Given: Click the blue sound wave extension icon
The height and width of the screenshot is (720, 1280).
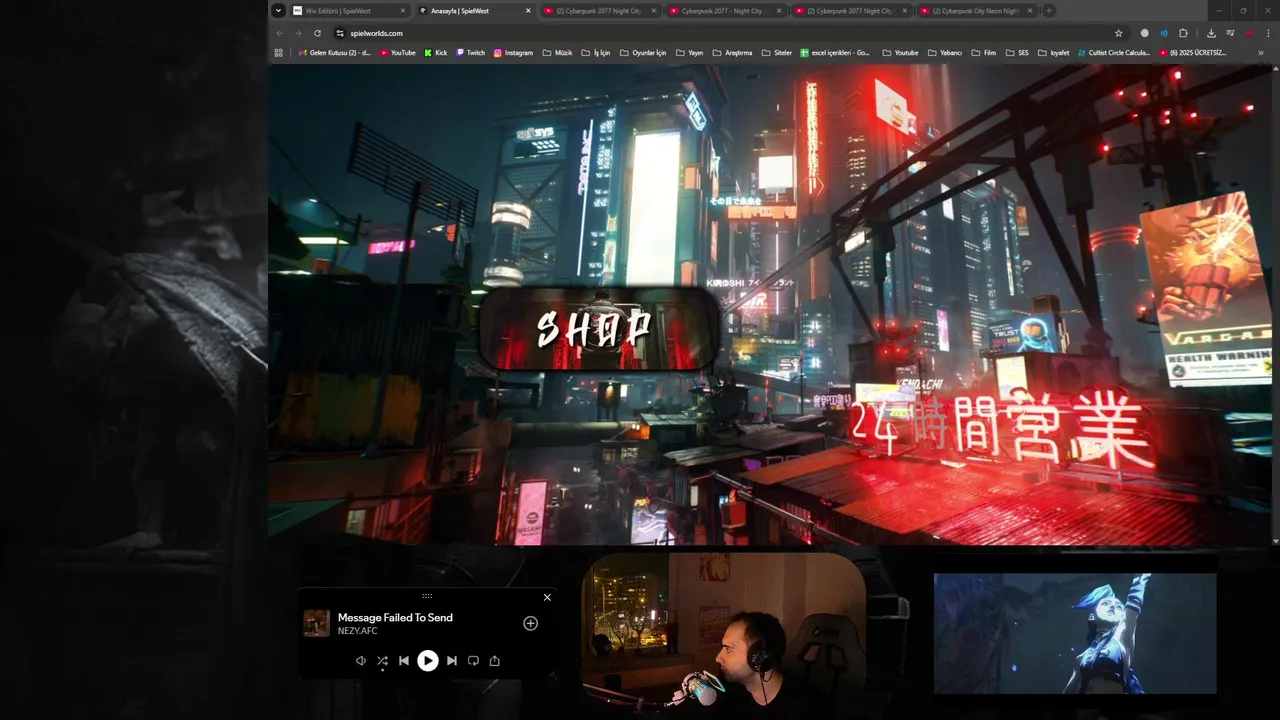Looking at the screenshot, I should (1164, 33).
